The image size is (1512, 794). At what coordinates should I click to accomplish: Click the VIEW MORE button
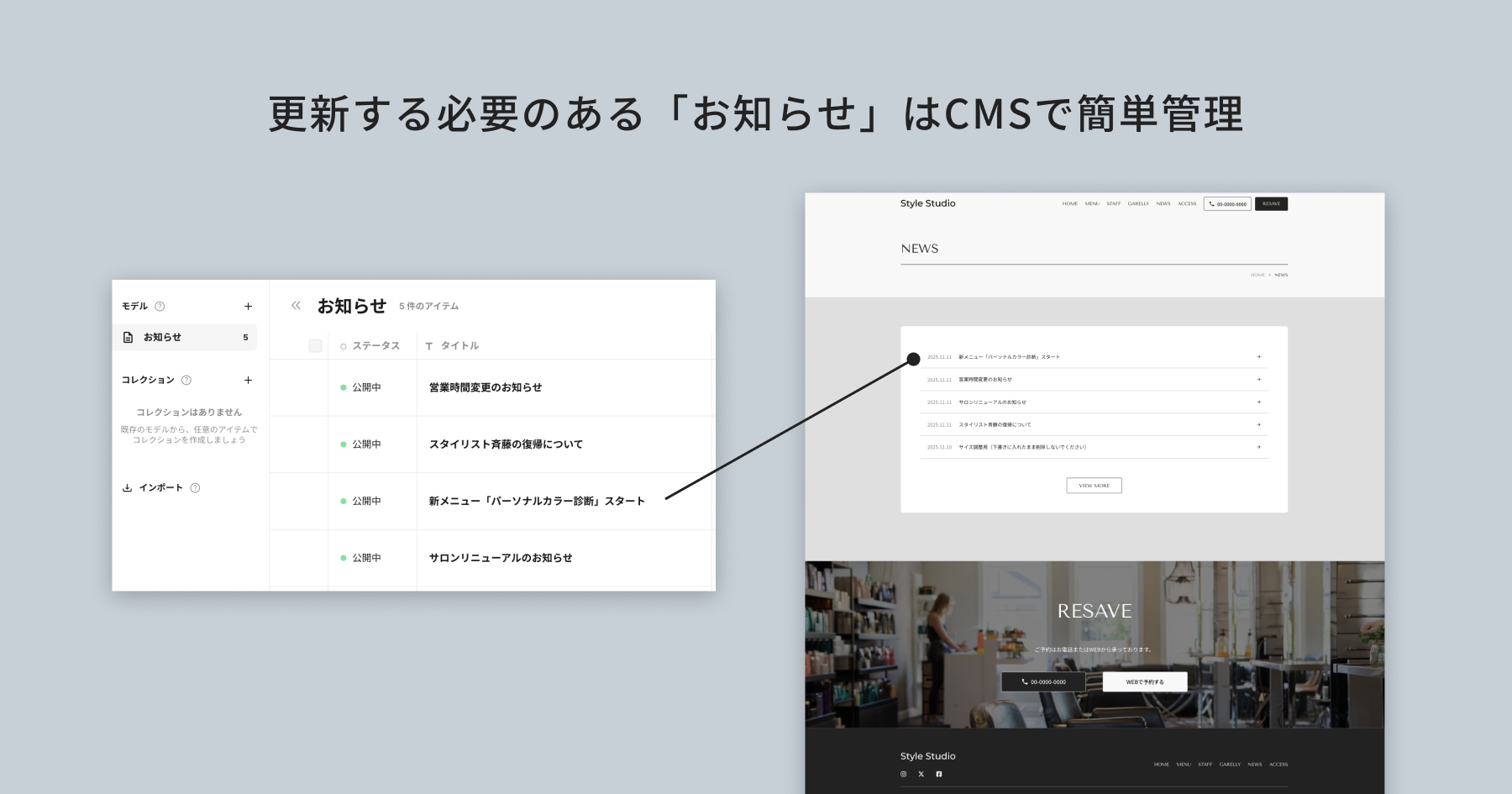[1095, 485]
